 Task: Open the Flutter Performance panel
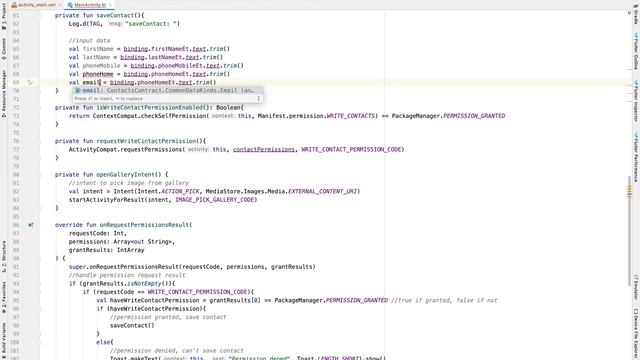636,157
